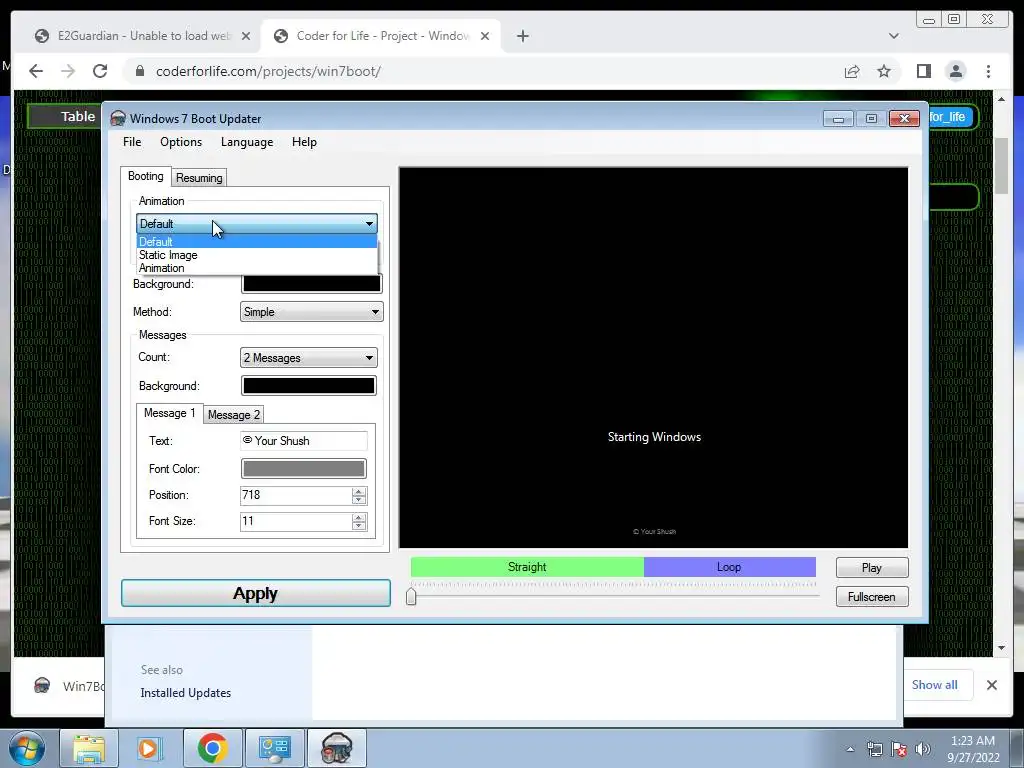Screen dimensions: 1024x768
Task: Close the Coder for Life tab
Action: tap(485, 36)
